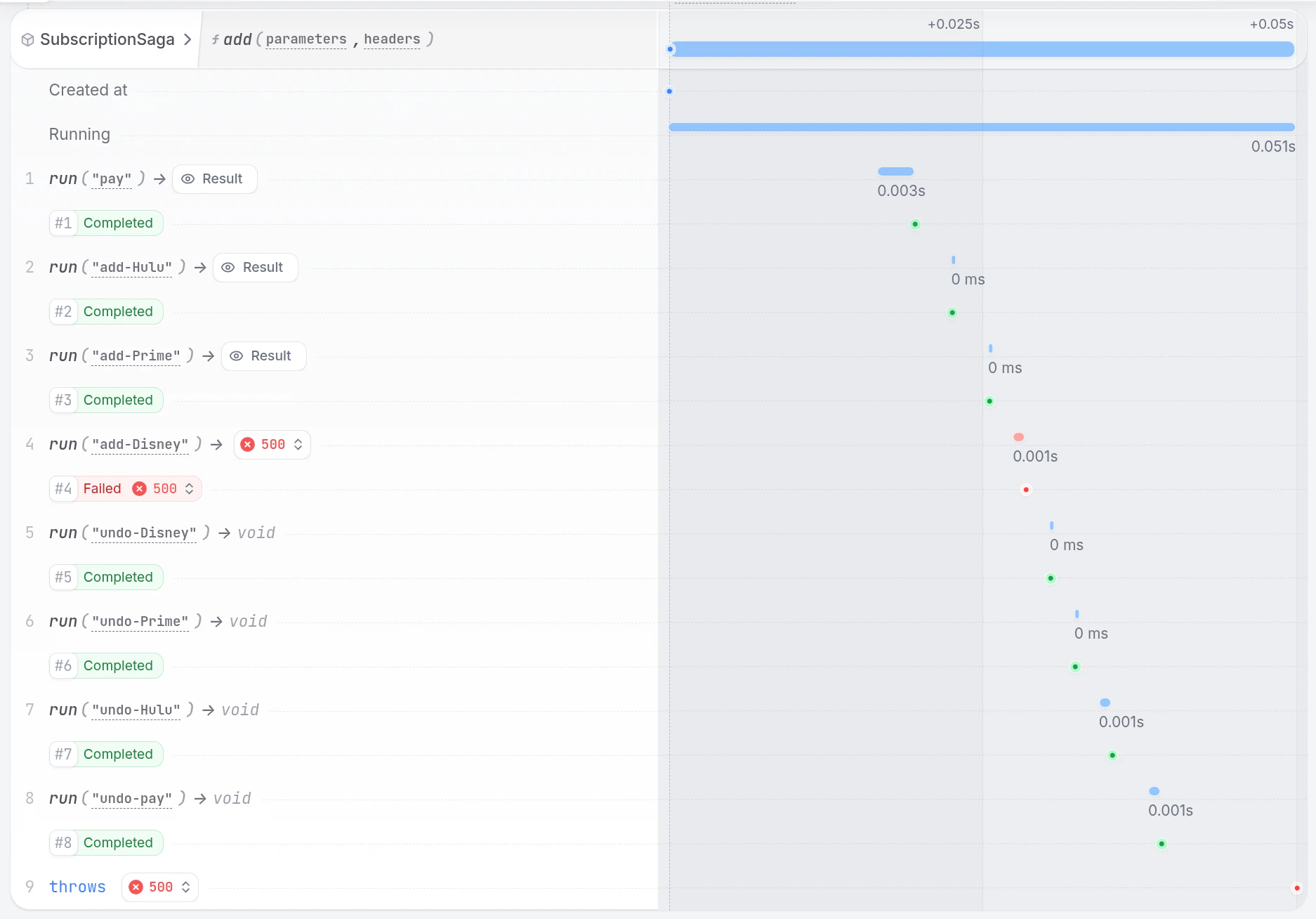Click the Created at timeline dot
1316x919 pixels.
pos(669,91)
